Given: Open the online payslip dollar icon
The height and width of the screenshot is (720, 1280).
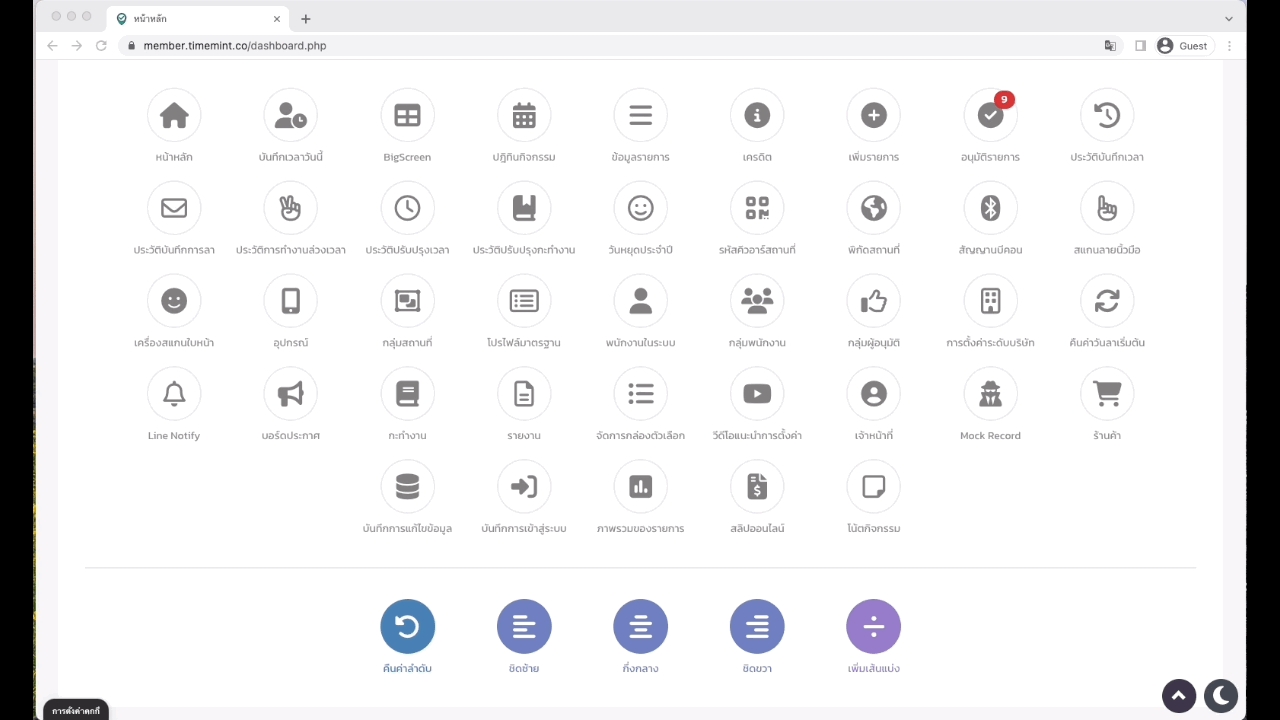Looking at the screenshot, I should 757,487.
